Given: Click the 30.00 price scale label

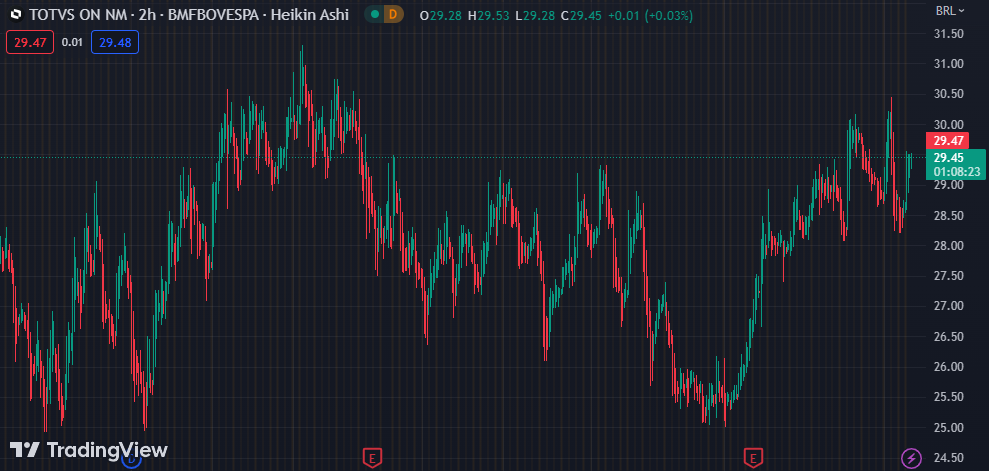Looking at the screenshot, I should [949, 124].
